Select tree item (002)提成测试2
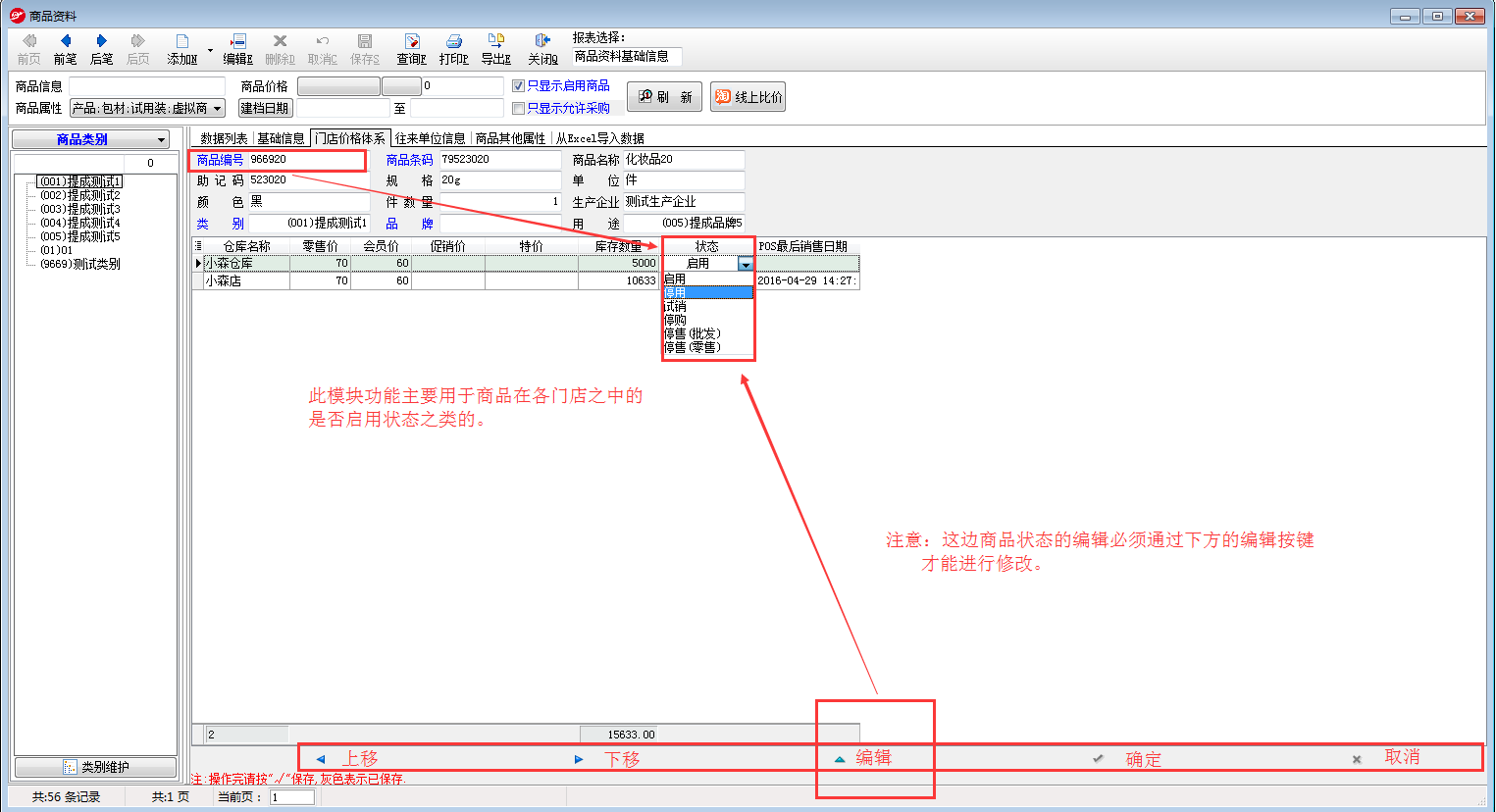Viewport: 1496px width, 812px height. click(x=80, y=195)
